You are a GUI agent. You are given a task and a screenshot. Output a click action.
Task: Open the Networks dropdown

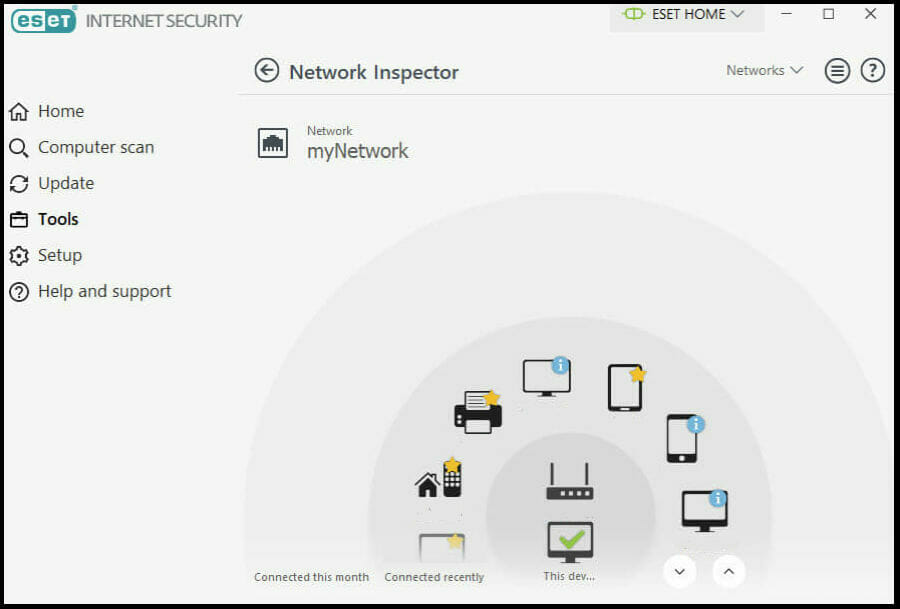pos(765,71)
